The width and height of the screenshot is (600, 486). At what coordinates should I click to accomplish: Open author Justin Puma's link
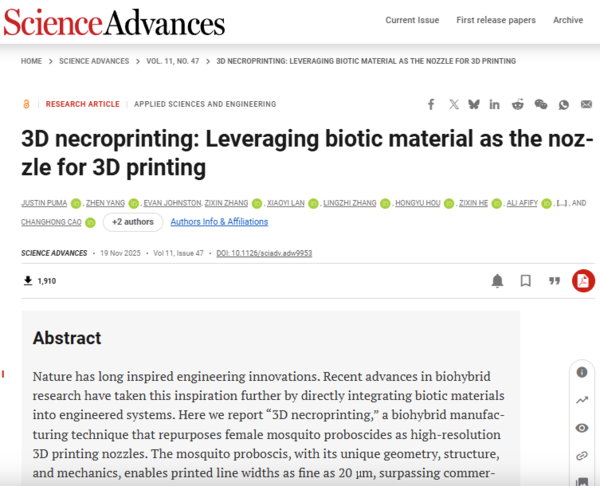(43, 203)
